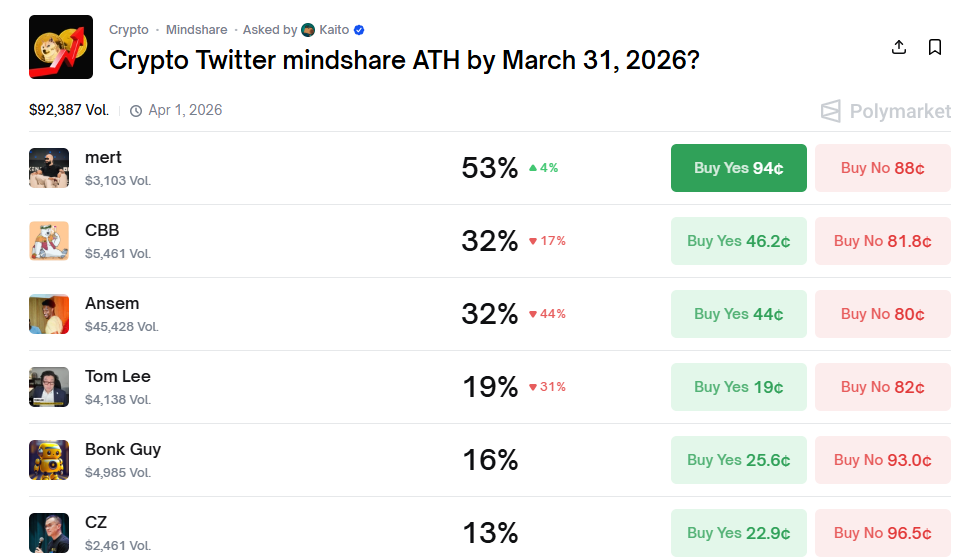
Task: Click the share/upload icon
Action: click(x=899, y=47)
